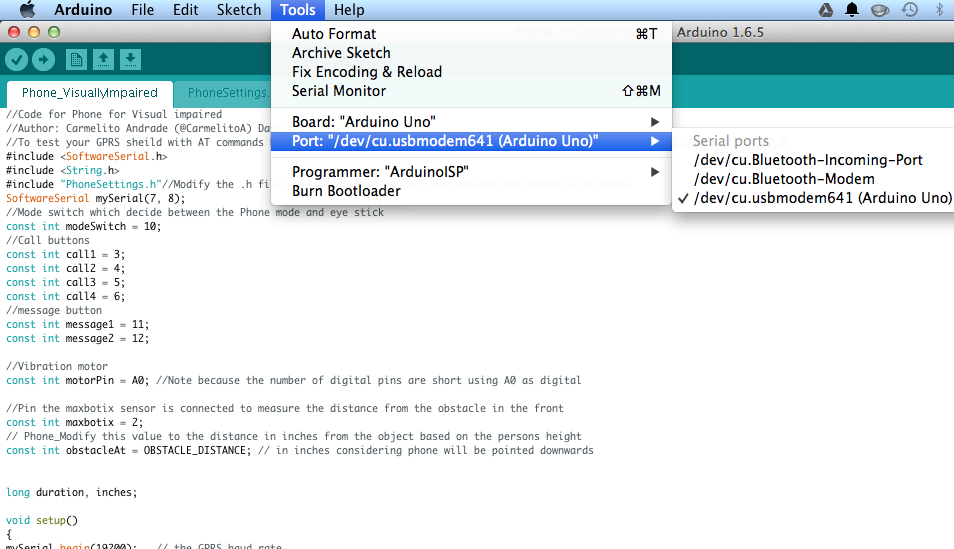Expand the Programmer: "ArduinoISP" submenu
The image size is (954, 549).
471,172
